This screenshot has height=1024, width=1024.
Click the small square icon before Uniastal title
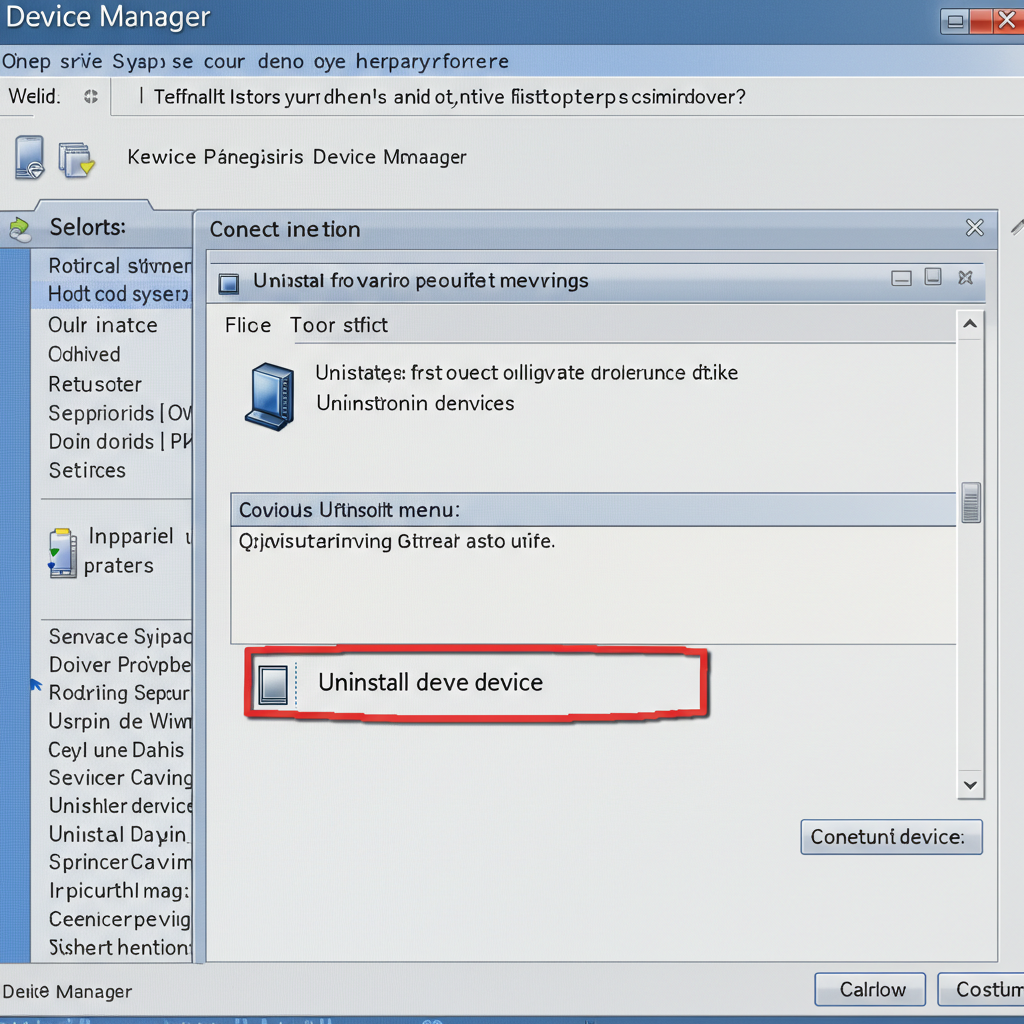229,283
